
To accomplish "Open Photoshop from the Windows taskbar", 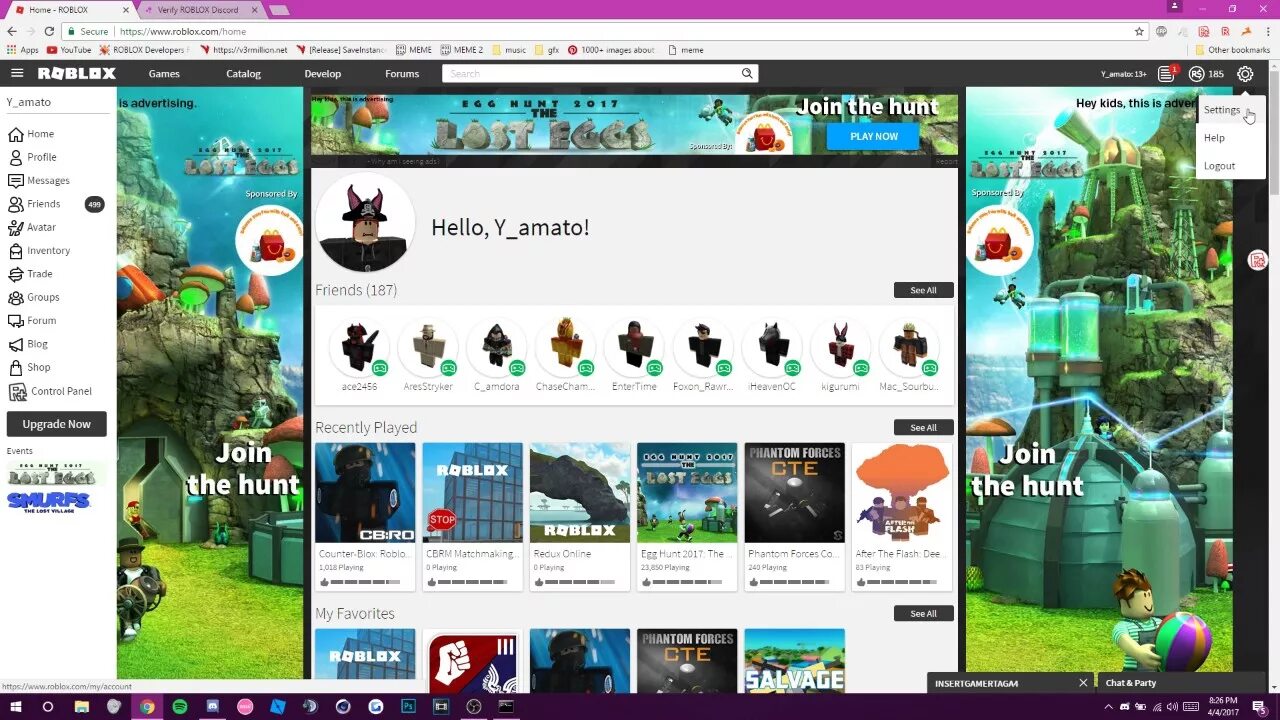I will pos(408,706).
